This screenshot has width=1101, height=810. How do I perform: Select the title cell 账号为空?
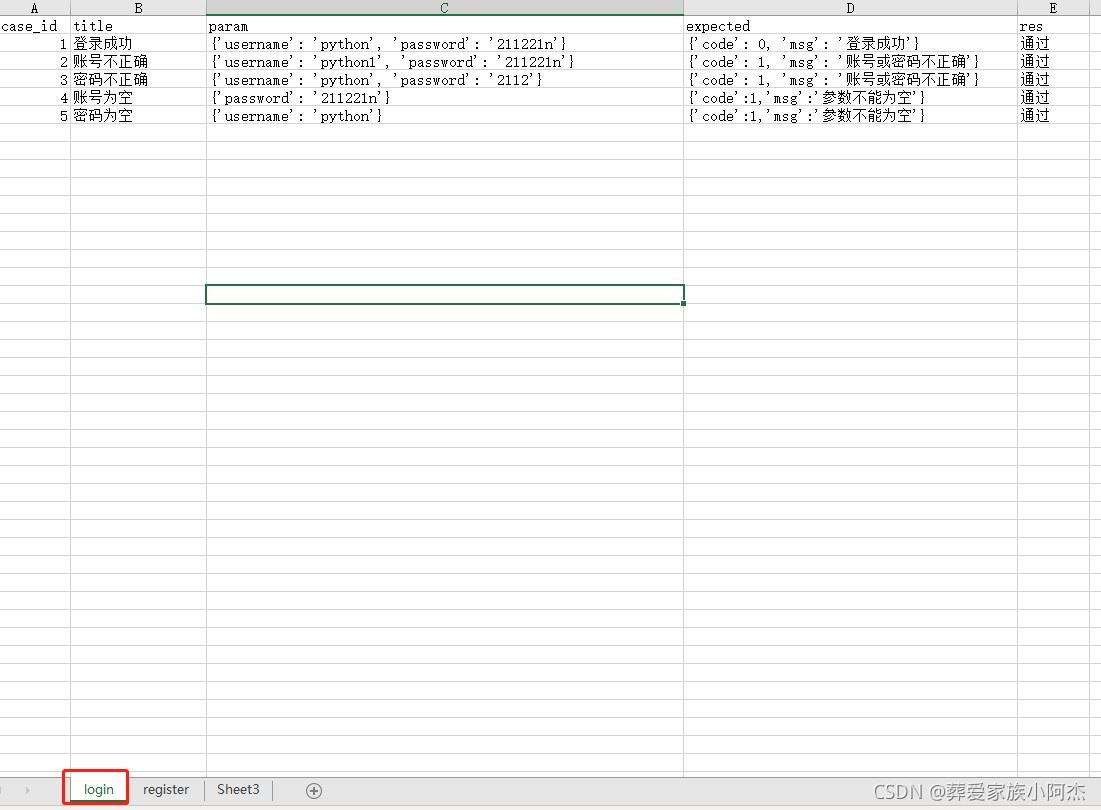pos(138,98)
